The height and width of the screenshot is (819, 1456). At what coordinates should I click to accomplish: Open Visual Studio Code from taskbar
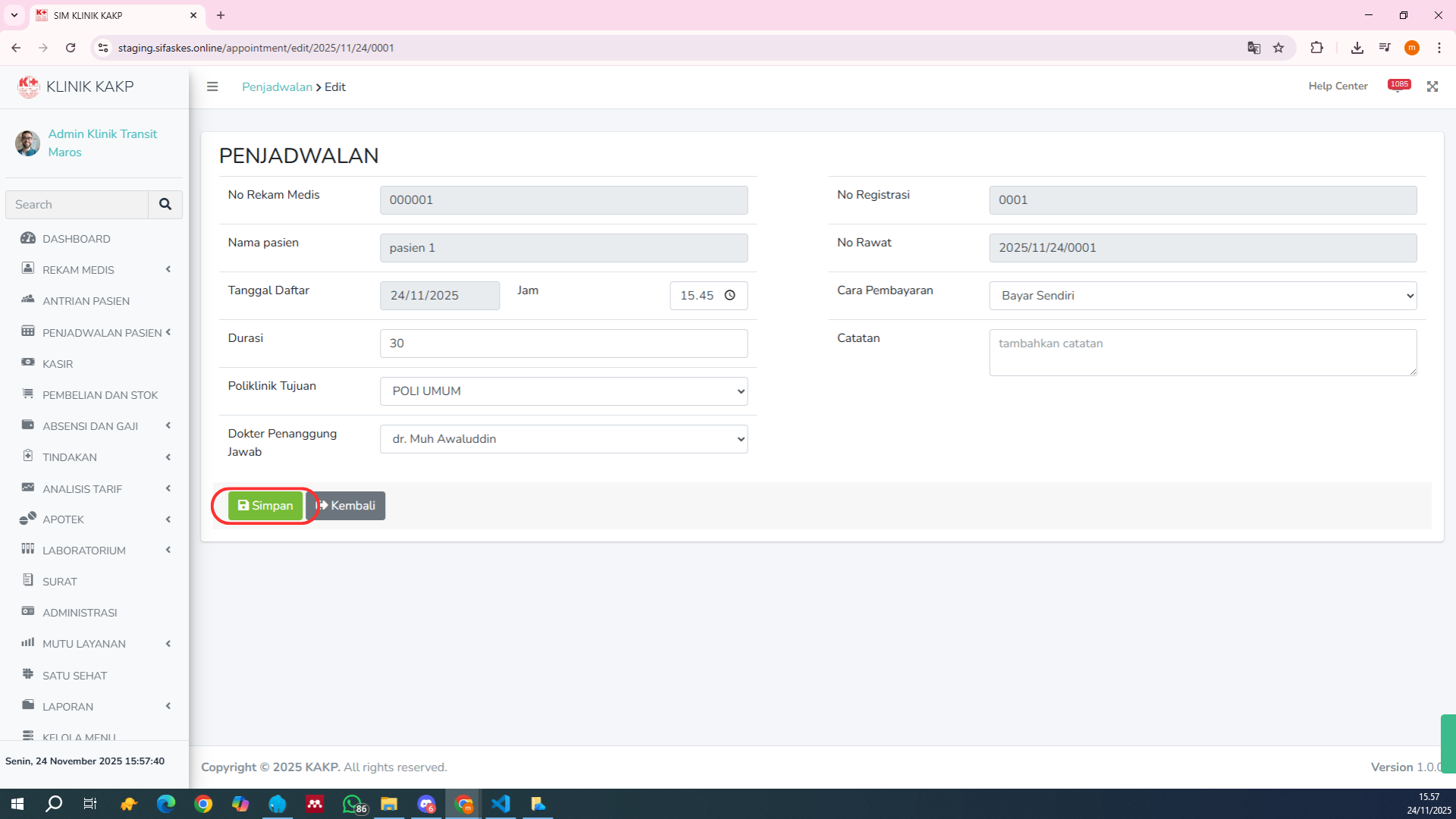[500, 804]
